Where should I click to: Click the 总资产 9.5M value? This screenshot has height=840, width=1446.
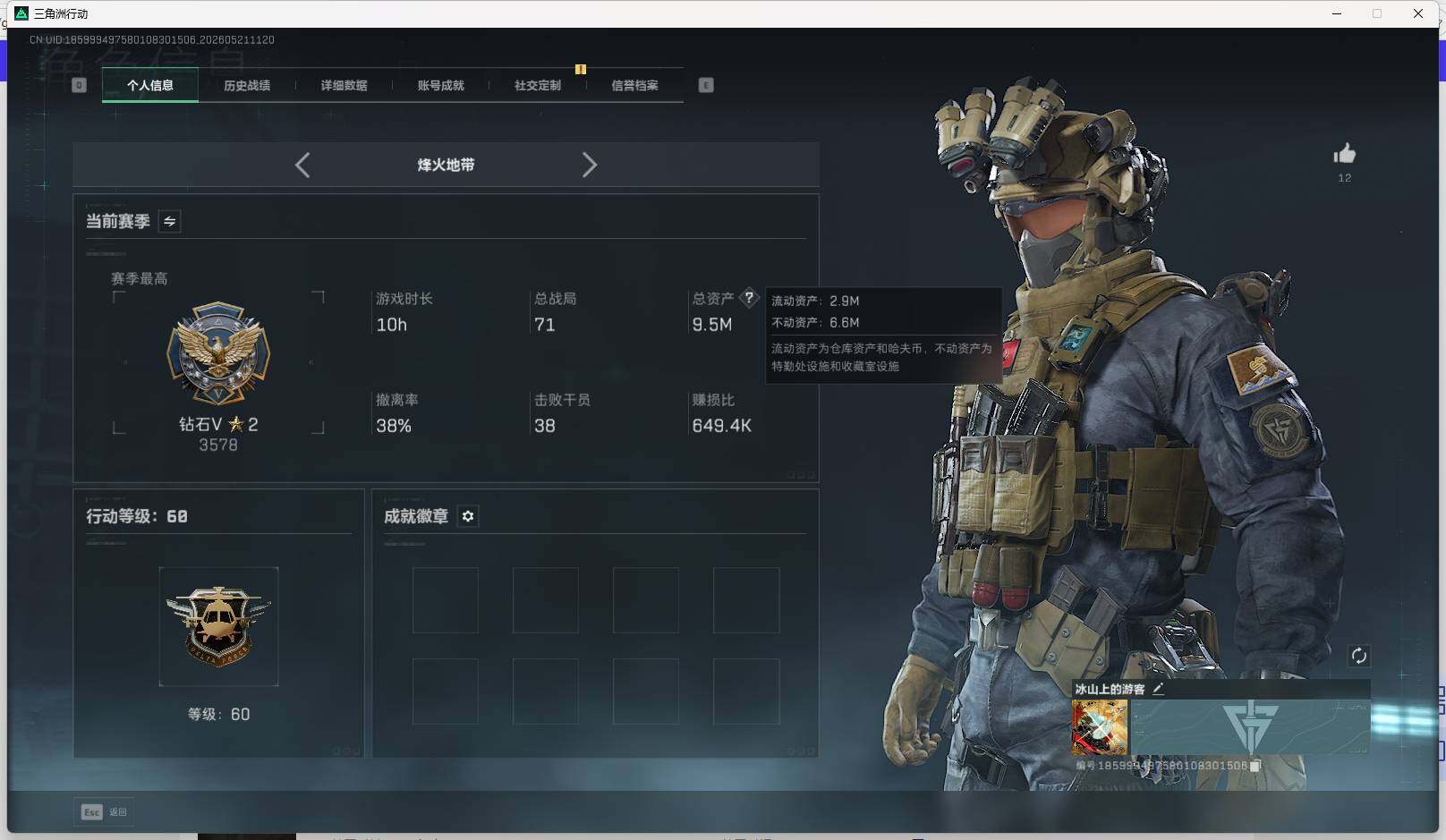[712, 325]
